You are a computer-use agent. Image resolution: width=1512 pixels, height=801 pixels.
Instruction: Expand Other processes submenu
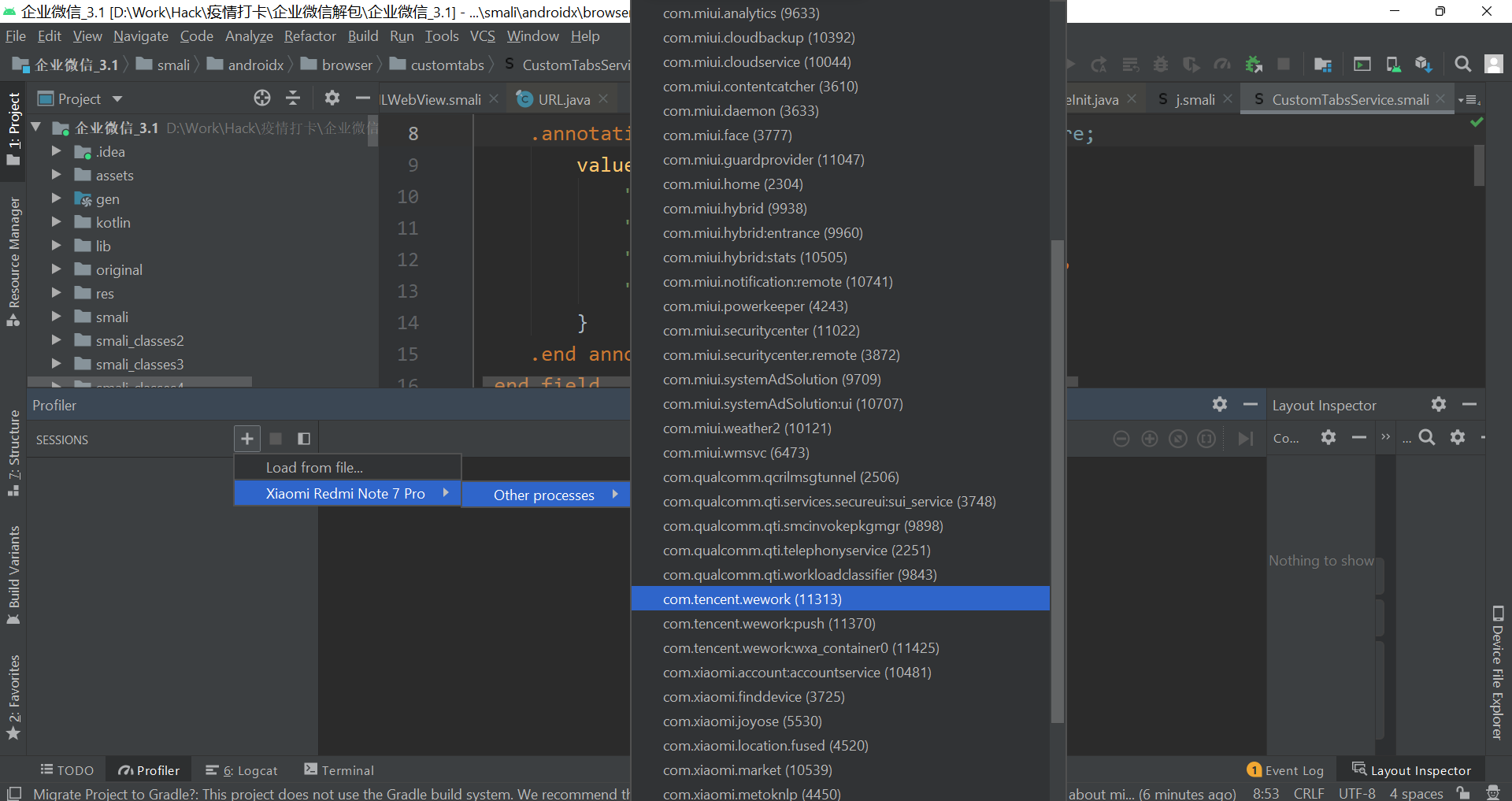546,495
